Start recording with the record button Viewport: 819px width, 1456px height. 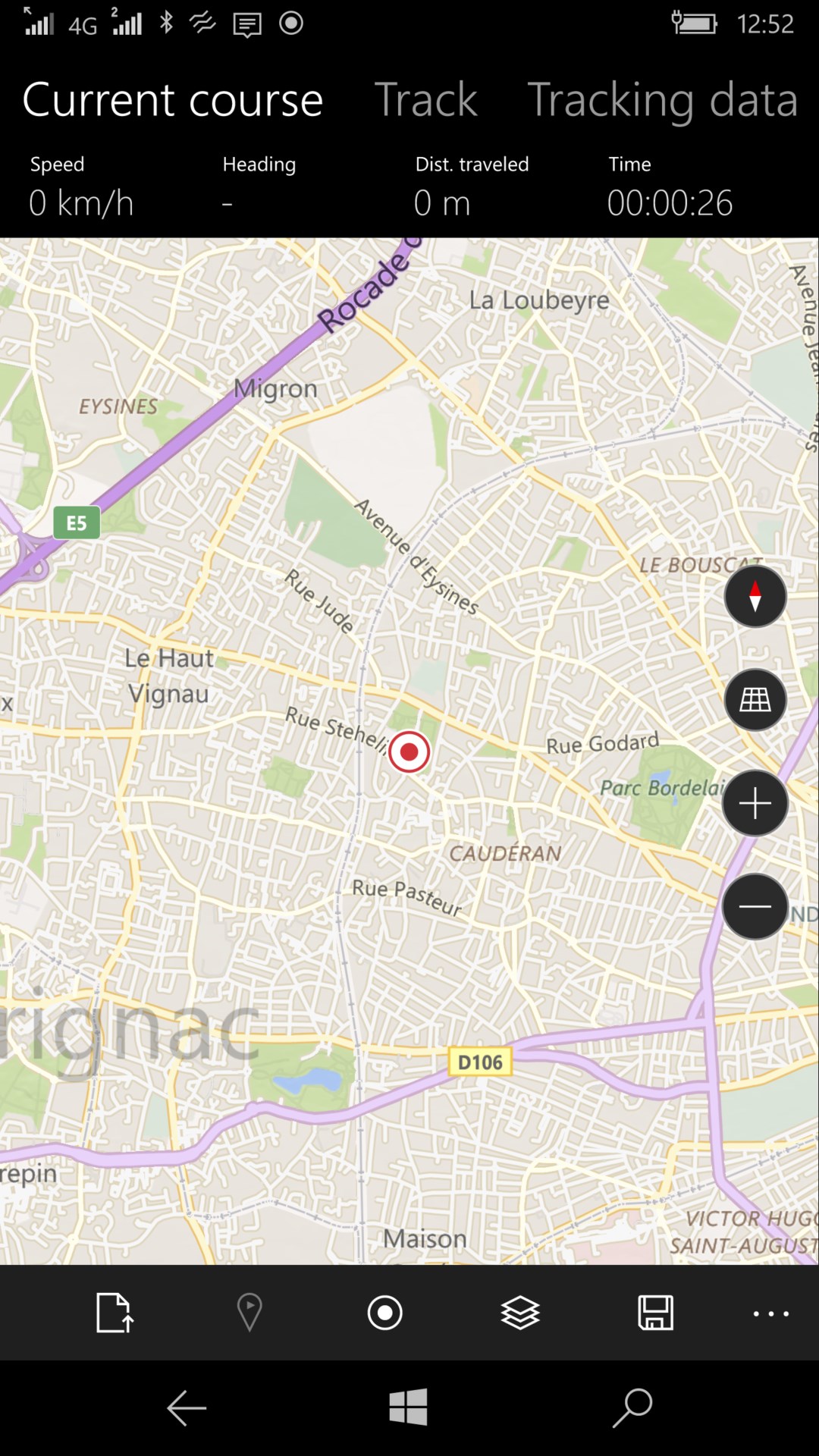(x=384, y=1313)
